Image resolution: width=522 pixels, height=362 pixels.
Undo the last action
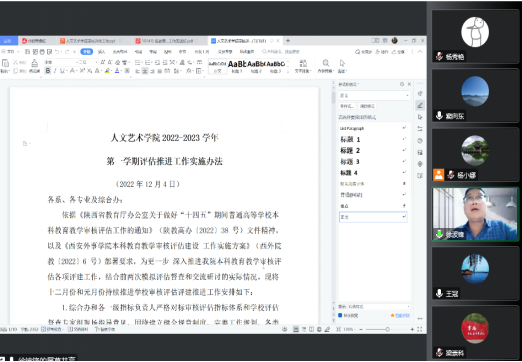tap(57, 52)
